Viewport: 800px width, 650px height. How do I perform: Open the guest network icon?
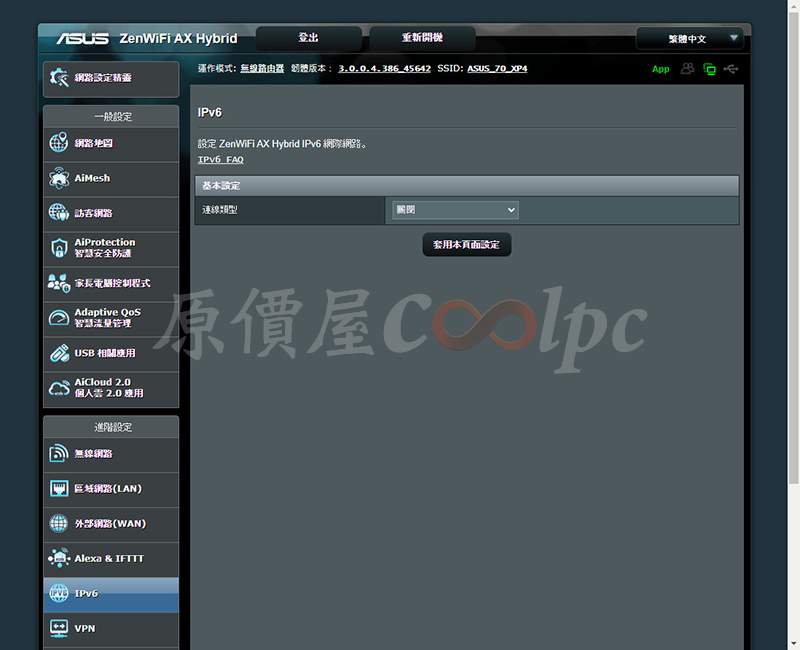click(59, 213)
